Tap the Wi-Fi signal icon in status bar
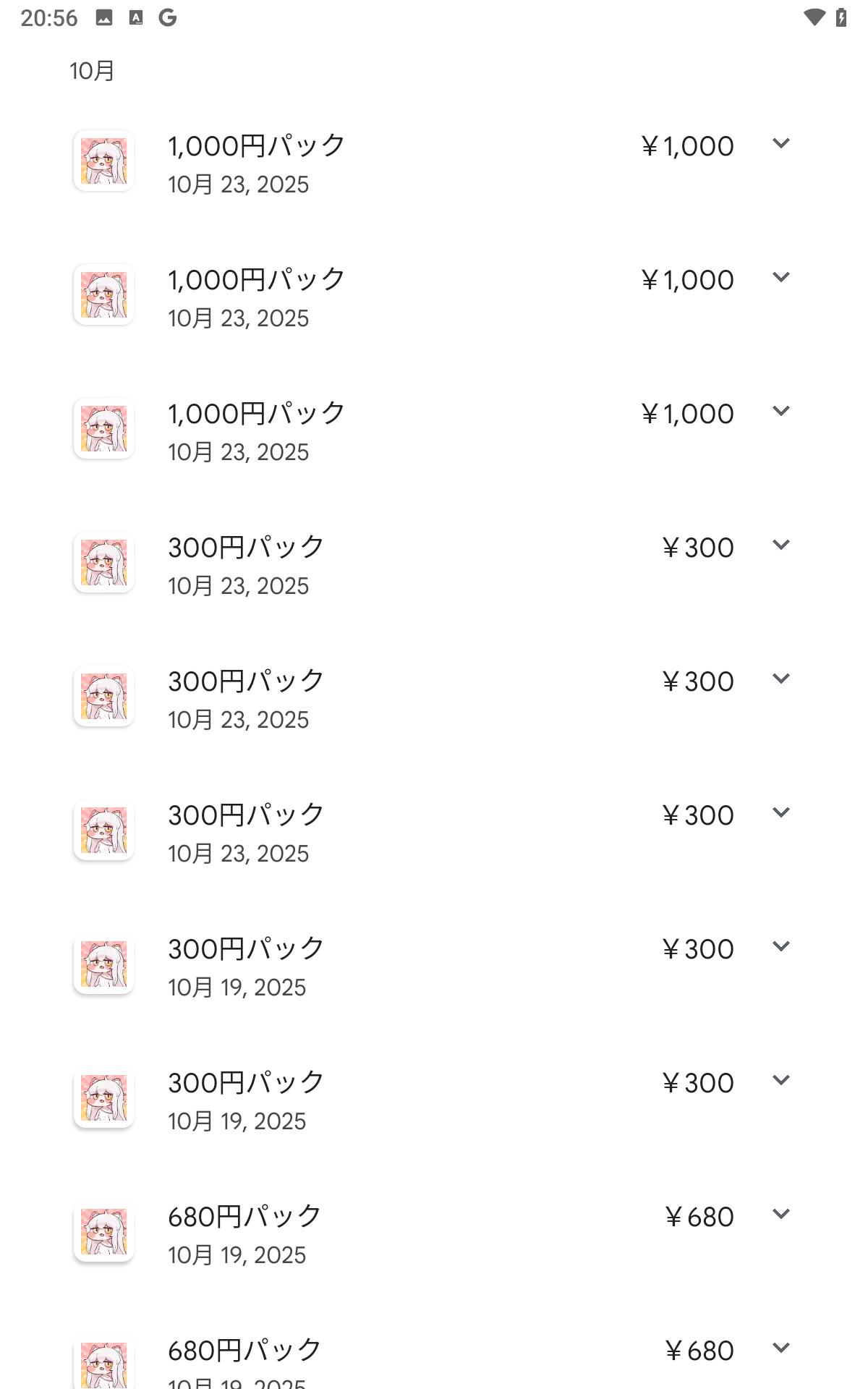 pos(814,17)
